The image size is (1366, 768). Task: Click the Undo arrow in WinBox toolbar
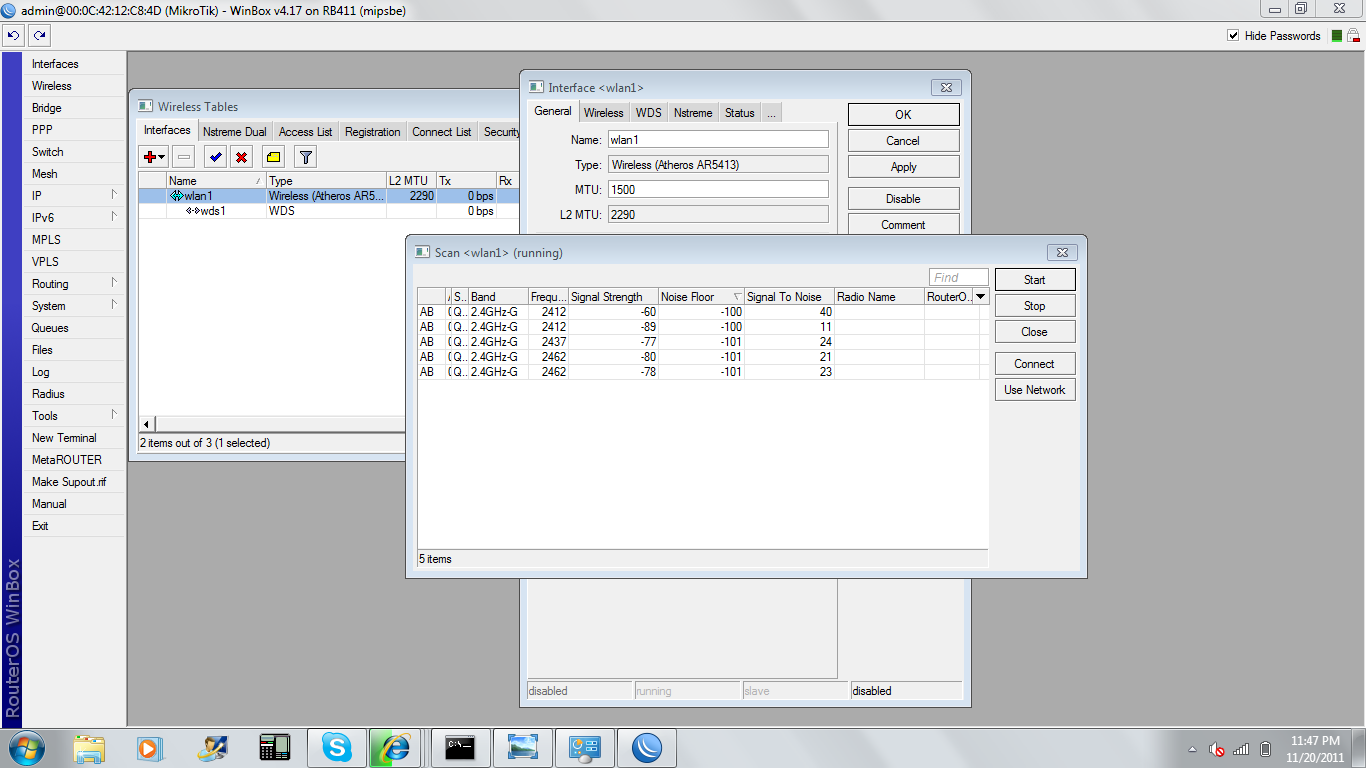click(x=13, y=35)
